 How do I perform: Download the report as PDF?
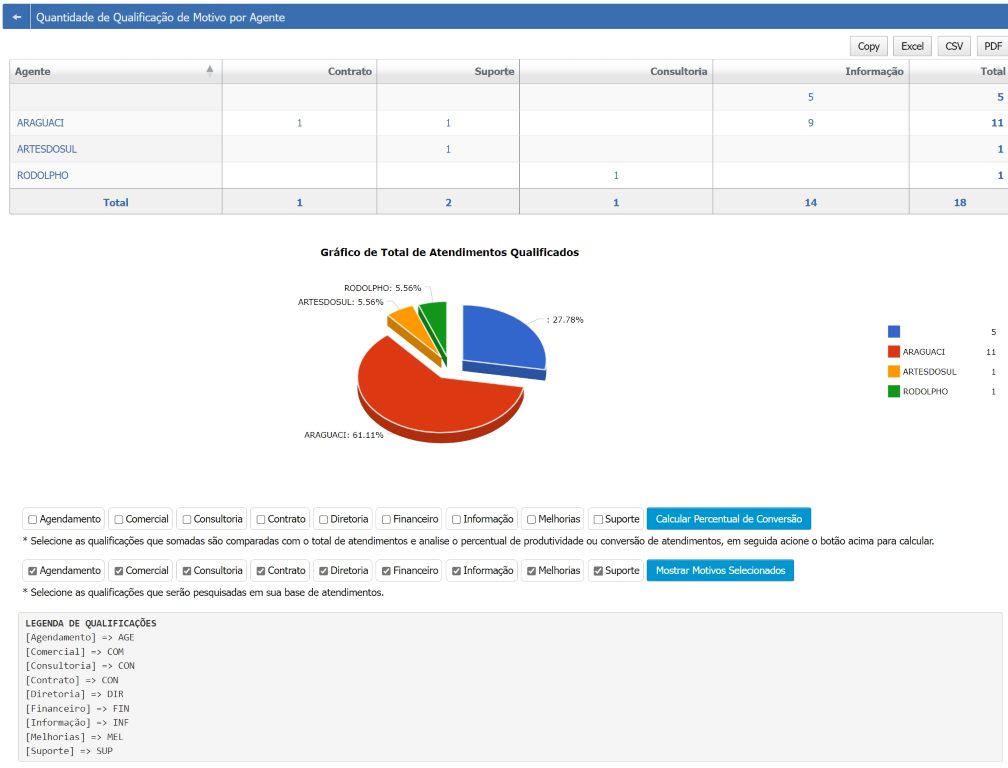point(993,46)
